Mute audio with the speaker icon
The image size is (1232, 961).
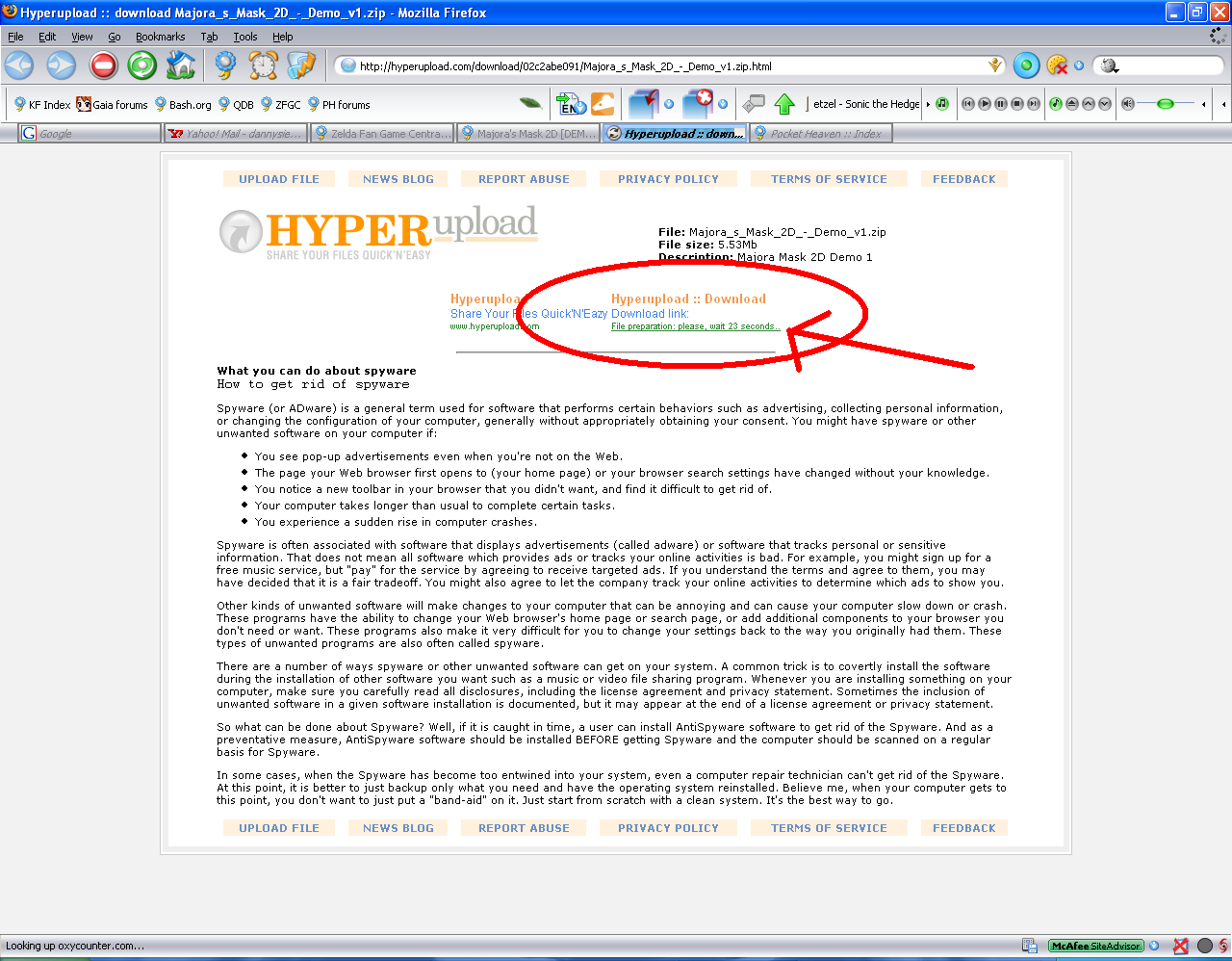pos(1128,104)
